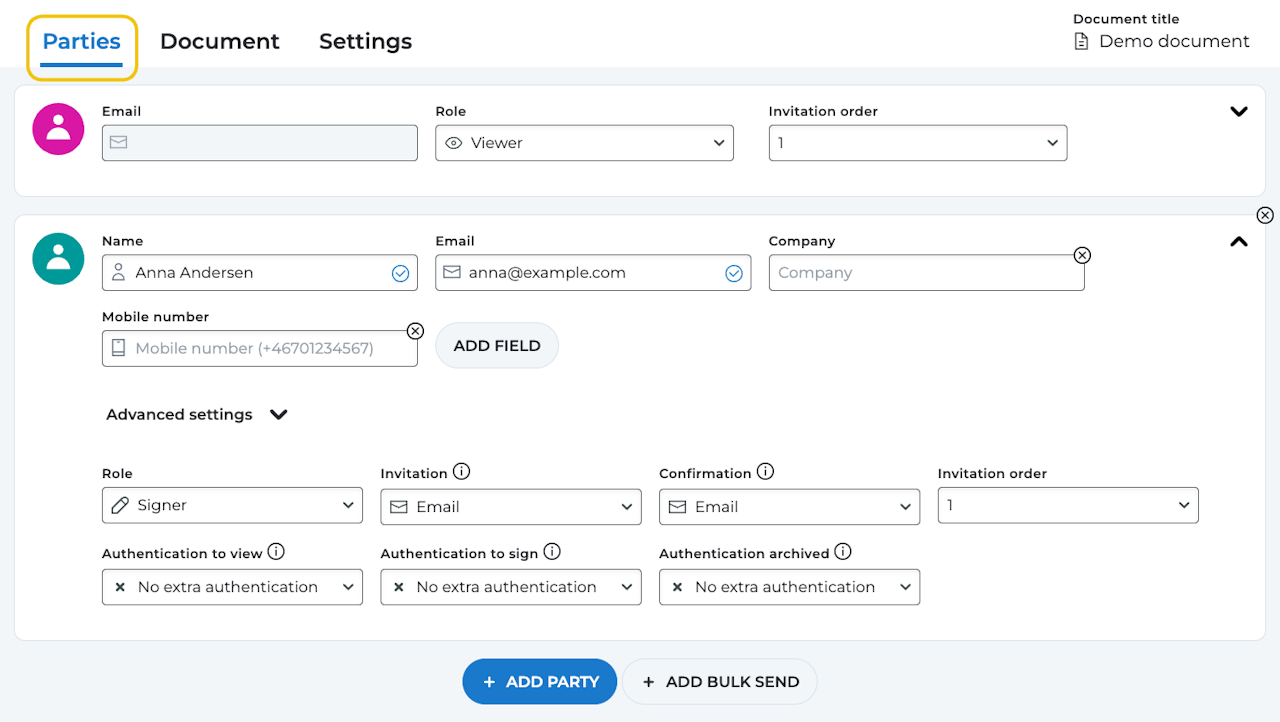1280x722 pixels.
Task: Delete the Anna Andersen party card
Action: point(1265,215)
